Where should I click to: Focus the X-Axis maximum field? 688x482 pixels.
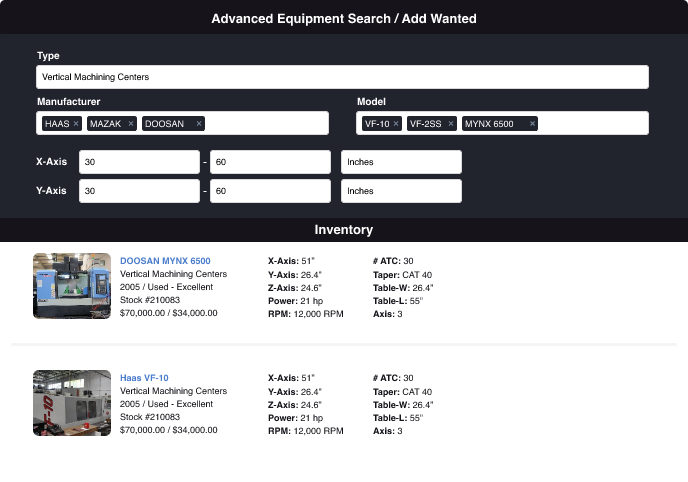pos(270,162)
